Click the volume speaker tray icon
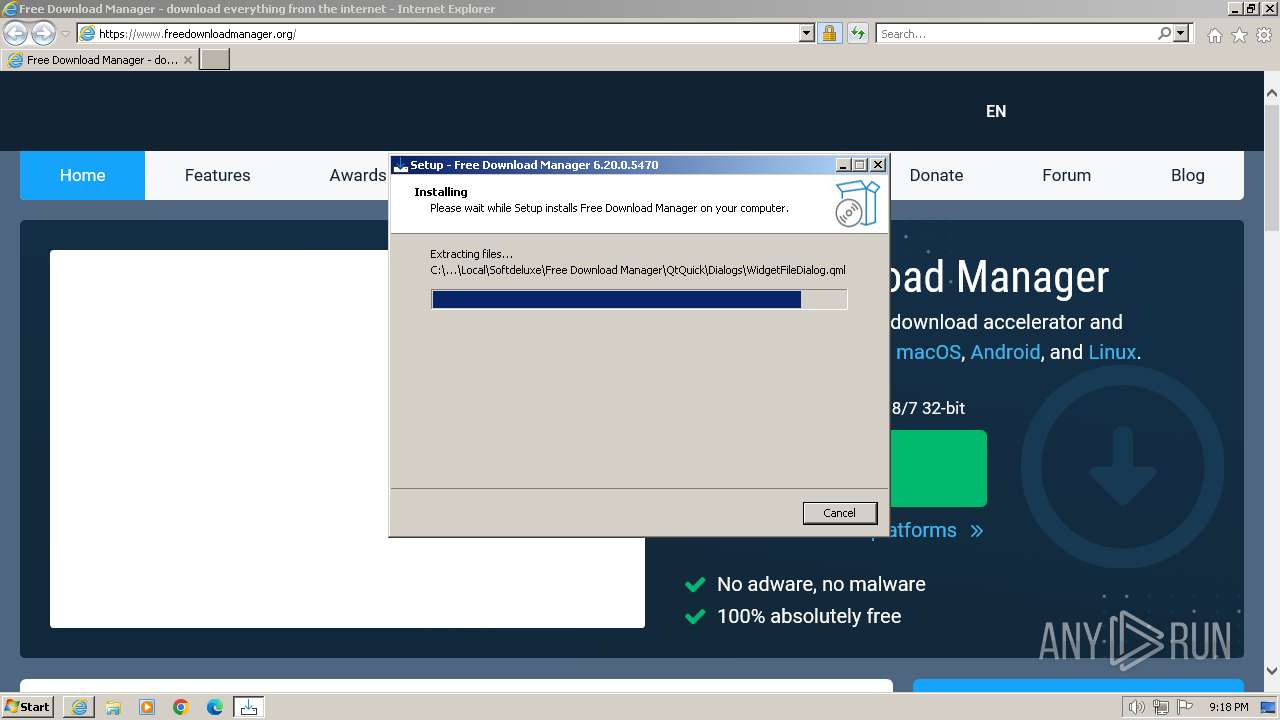Screen dimensions: 1280x720 tap(1136, 707)
